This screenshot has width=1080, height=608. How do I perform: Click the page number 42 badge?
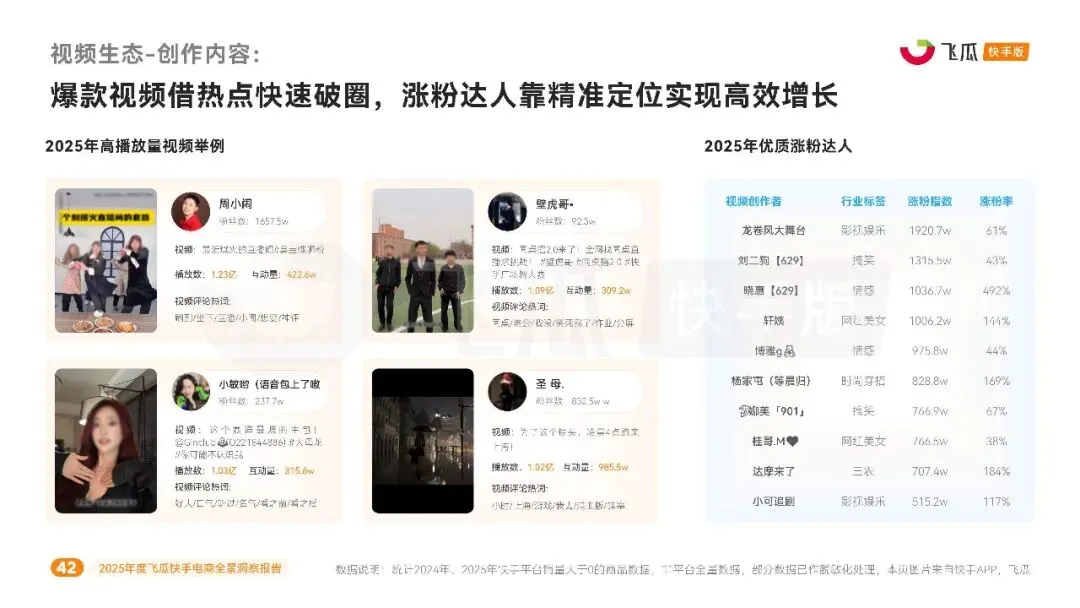(x=67, y=567)
